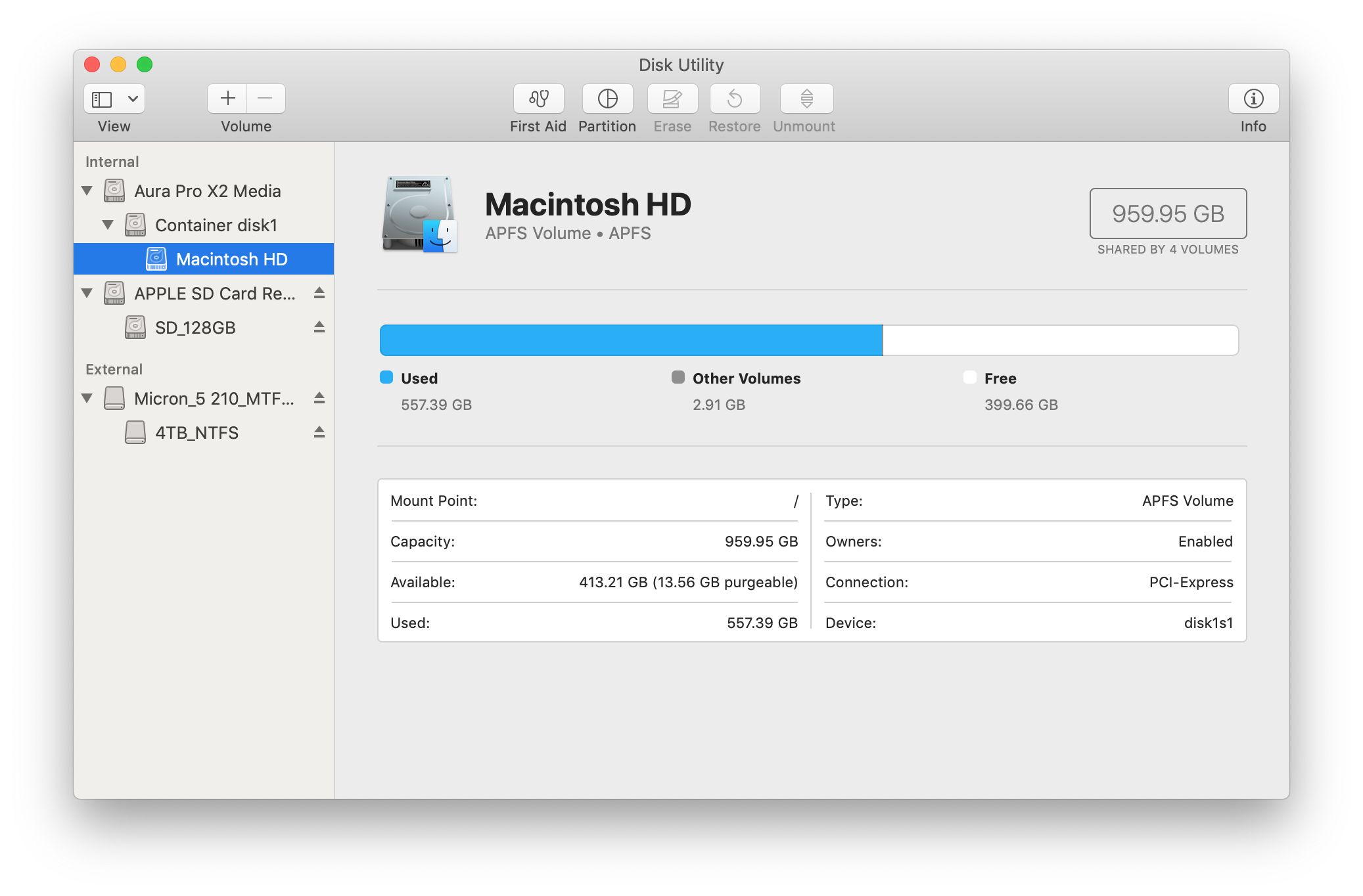1363x896 pixels.
Task: Add a new APFS volume with plus icon
Action: pyautogui.click(x=226, y=99)
